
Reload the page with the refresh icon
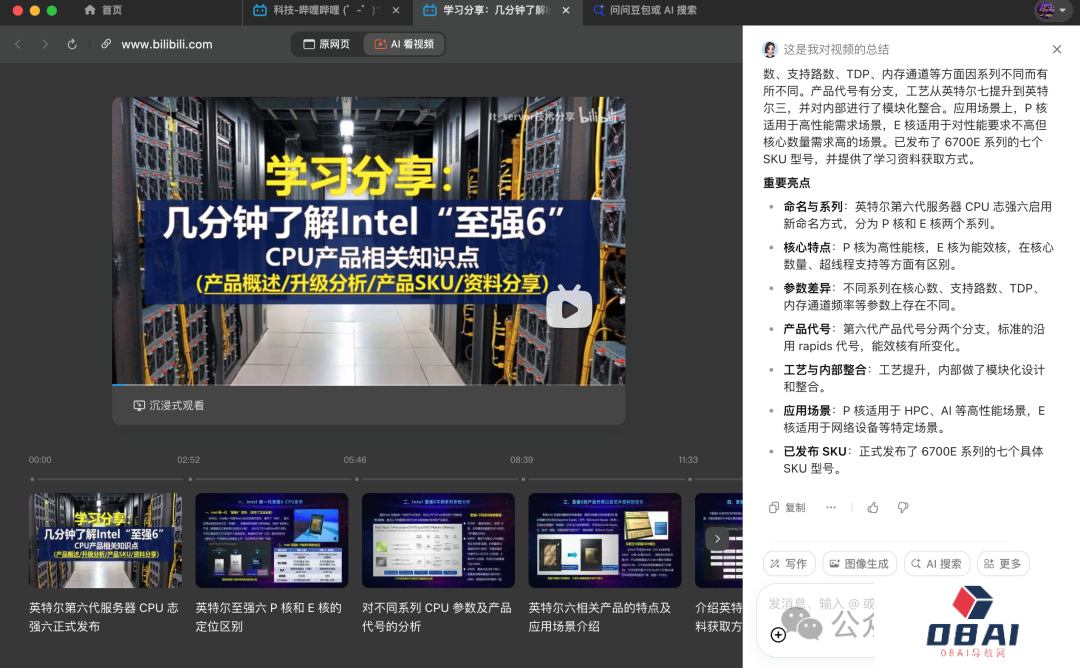(x=72, y=44)
